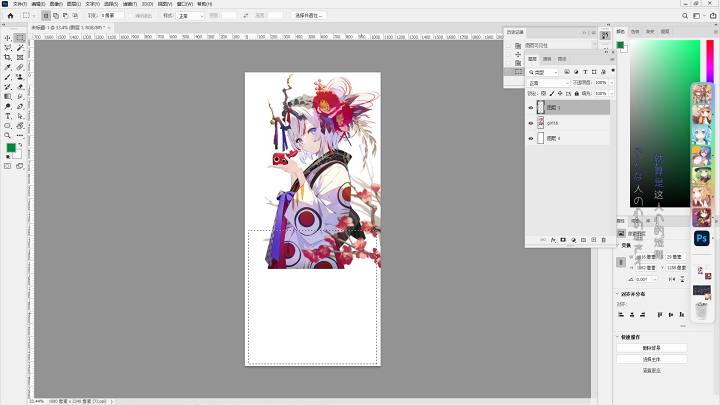Image resolution: width=720 pixels, height=405 pixels.
Task: Open the Opacity slider dropdown
Action: 612,83
